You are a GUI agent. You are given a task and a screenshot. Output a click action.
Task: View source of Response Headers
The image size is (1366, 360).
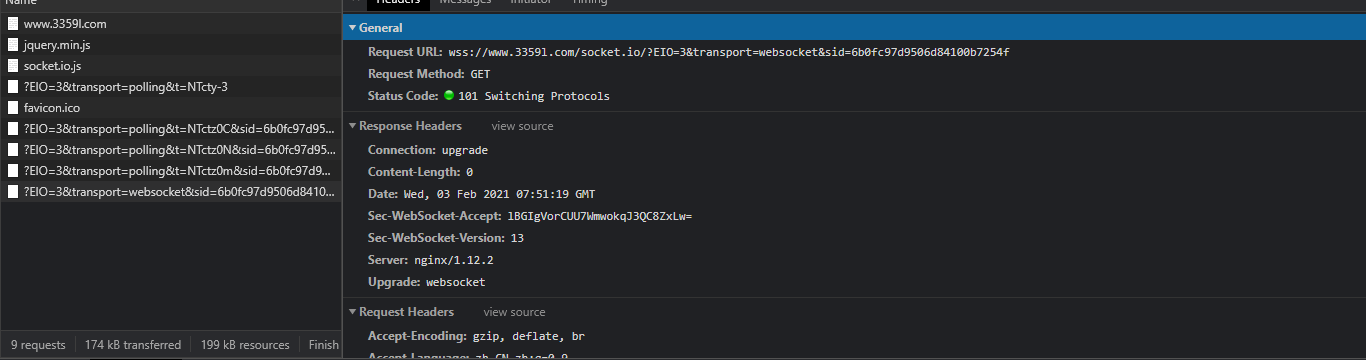tap(522, 126)
